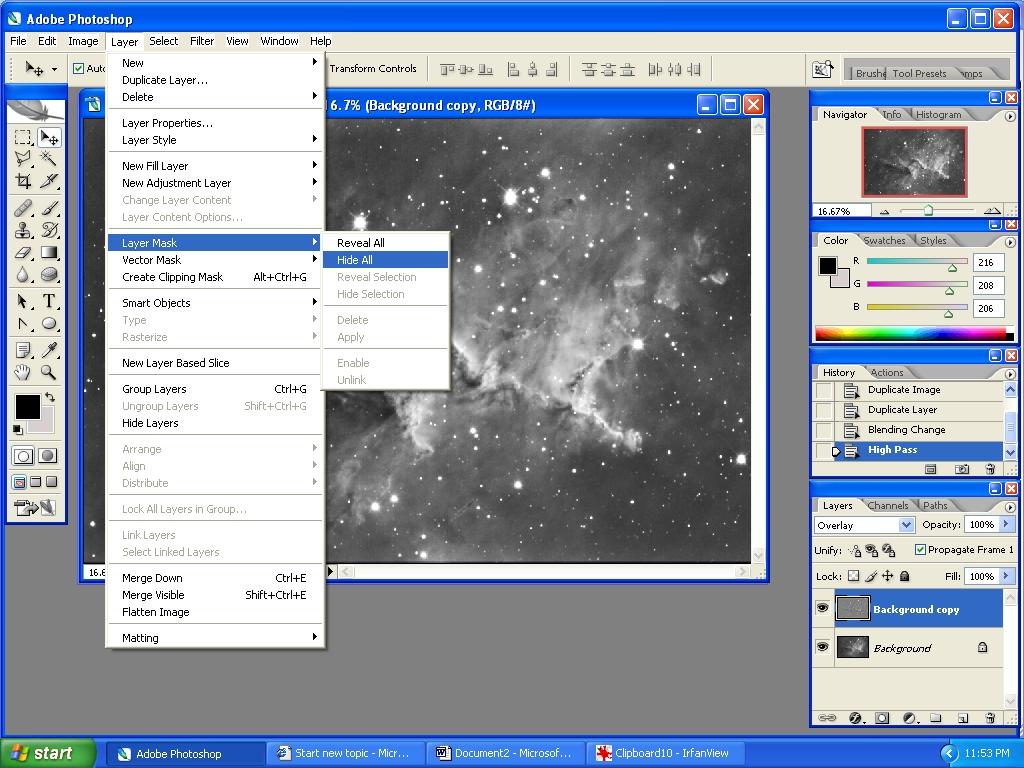Create new snapshot in History panel
The height and width of the screenshot is (768, 1024).
click(x=962, y=469)
